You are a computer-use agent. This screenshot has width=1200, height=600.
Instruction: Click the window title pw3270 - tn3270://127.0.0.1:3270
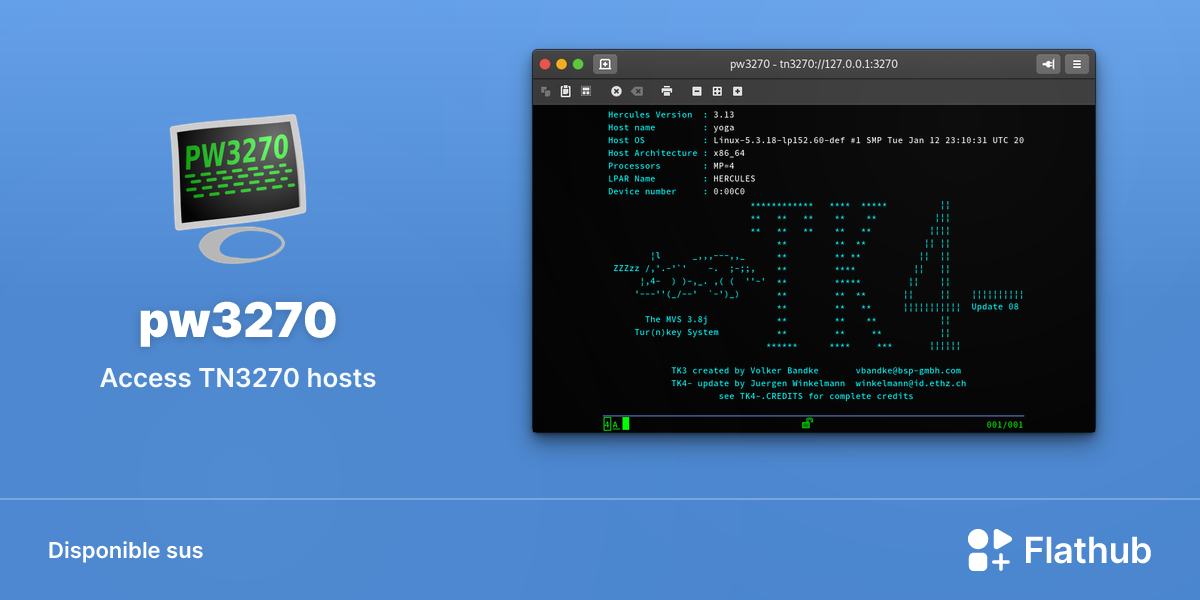click(x=814, y=64)
